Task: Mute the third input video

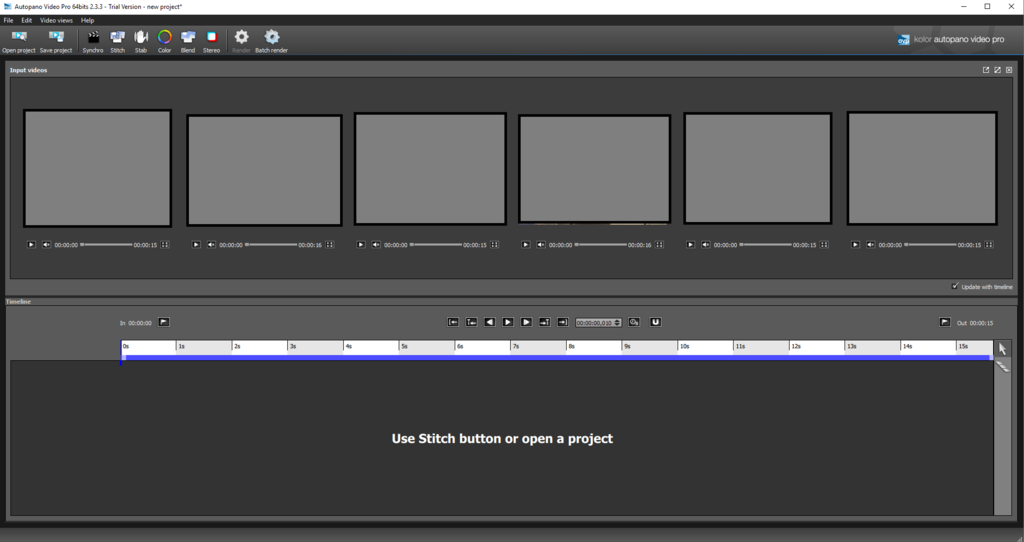Action: coord(376,245)
